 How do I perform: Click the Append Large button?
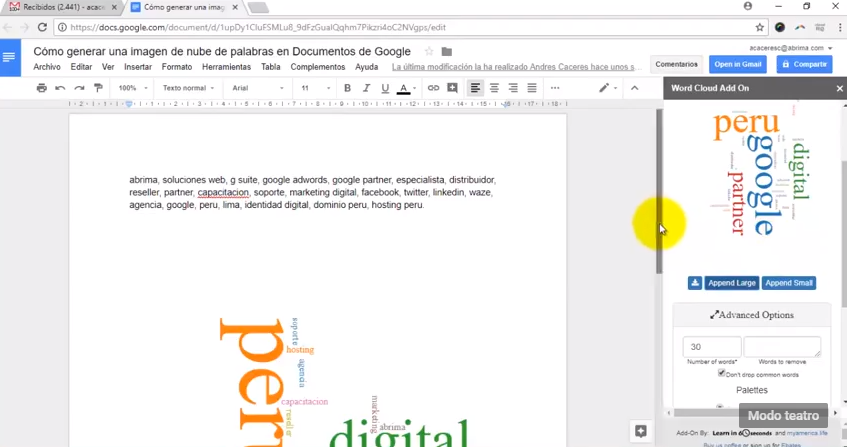tap(731, 283)
